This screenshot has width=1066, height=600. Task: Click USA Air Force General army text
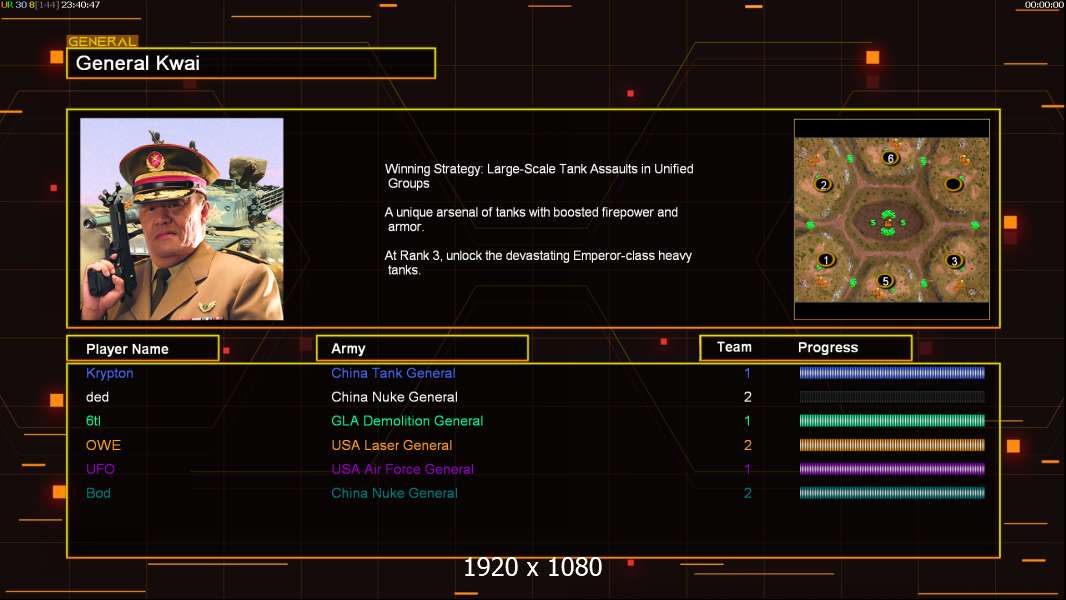[x=402, y=469]
